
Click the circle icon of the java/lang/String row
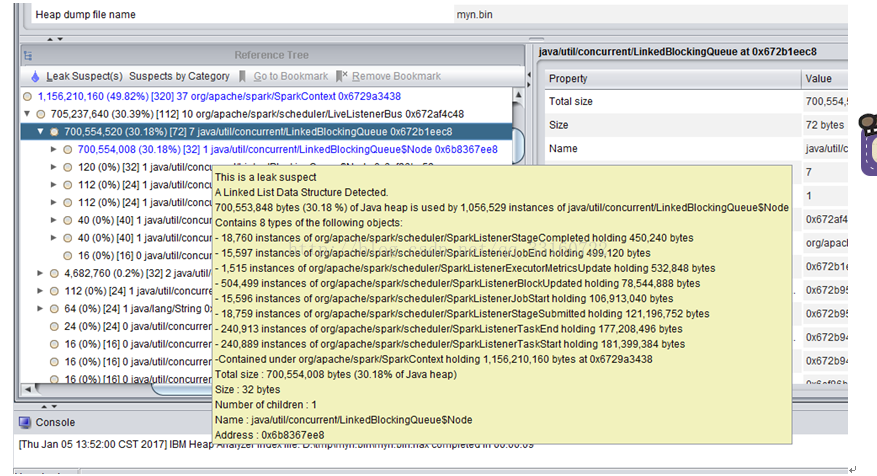pyautogui.click(x=54, y=309)
